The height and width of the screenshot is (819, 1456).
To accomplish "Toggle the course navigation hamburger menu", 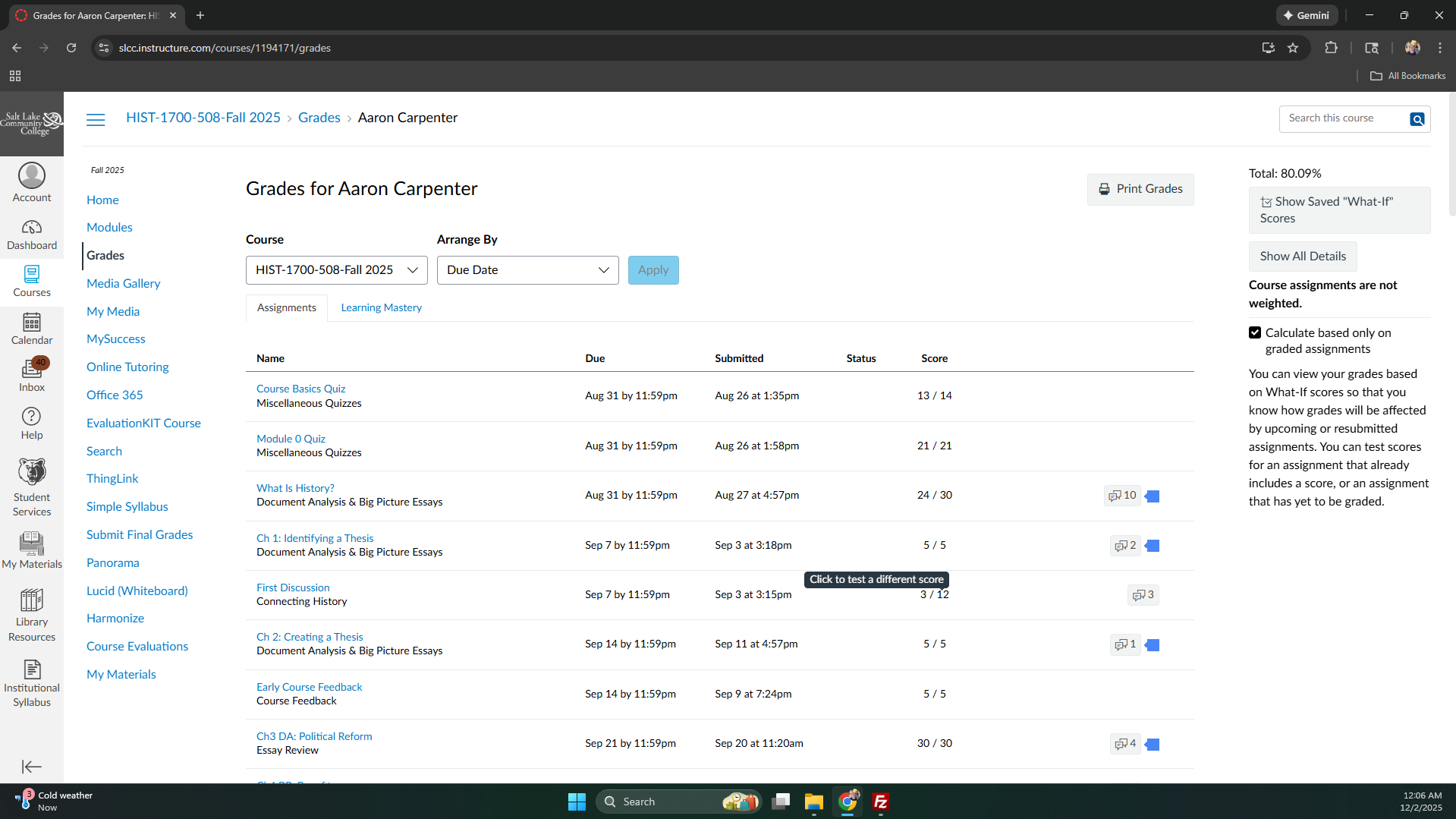I will click(96, 119).
